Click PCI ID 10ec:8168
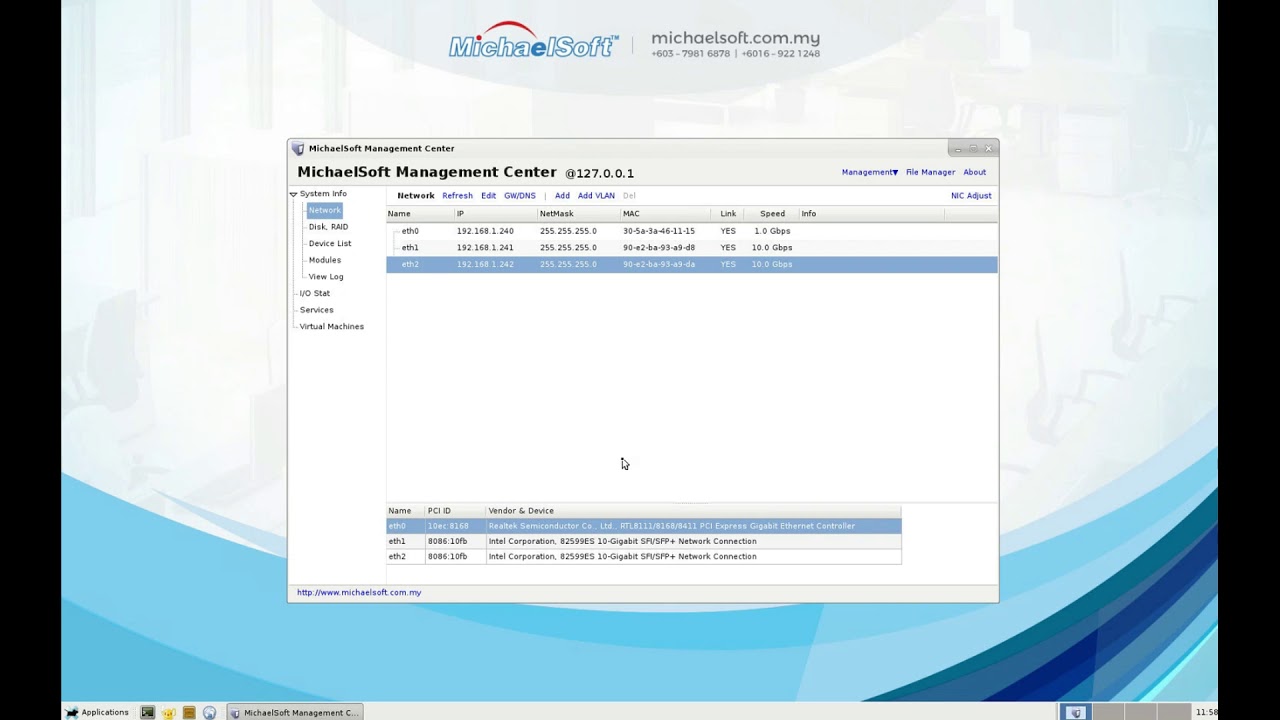The height and width of the screenshot is (720, 1280). [447, 526]
